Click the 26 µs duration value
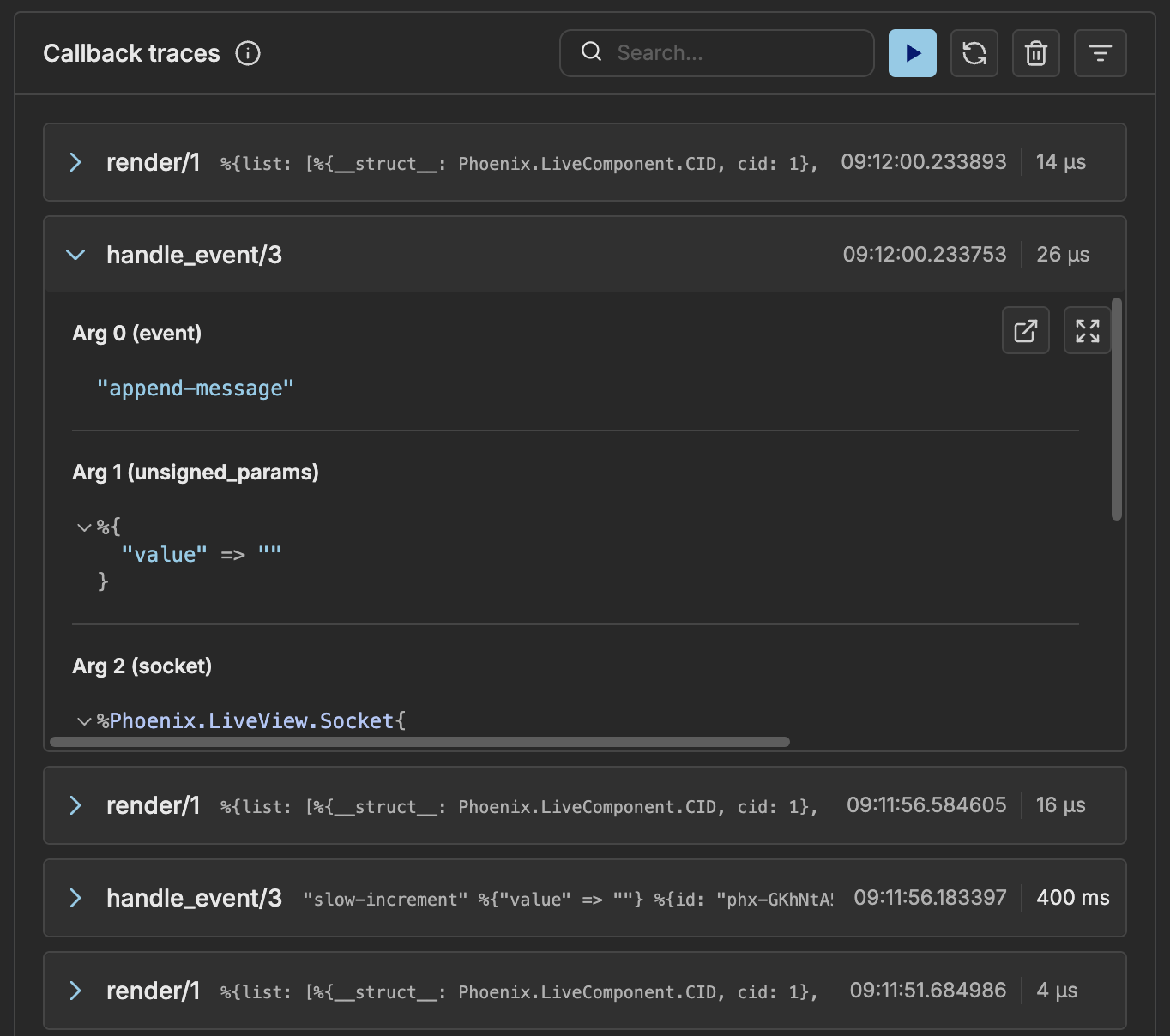Image resolution: width=1170 pixels, height=1036 pixels. 1063,255
